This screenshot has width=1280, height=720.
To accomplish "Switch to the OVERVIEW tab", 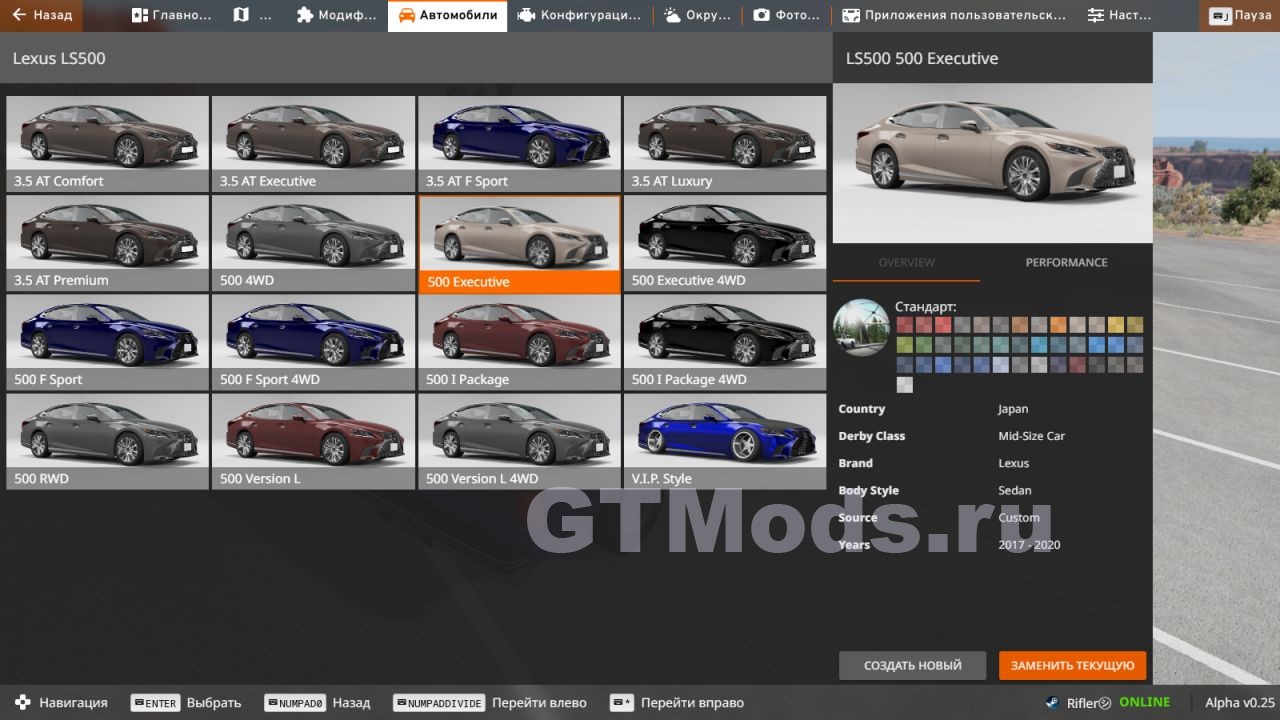I will tap(906, 262).
